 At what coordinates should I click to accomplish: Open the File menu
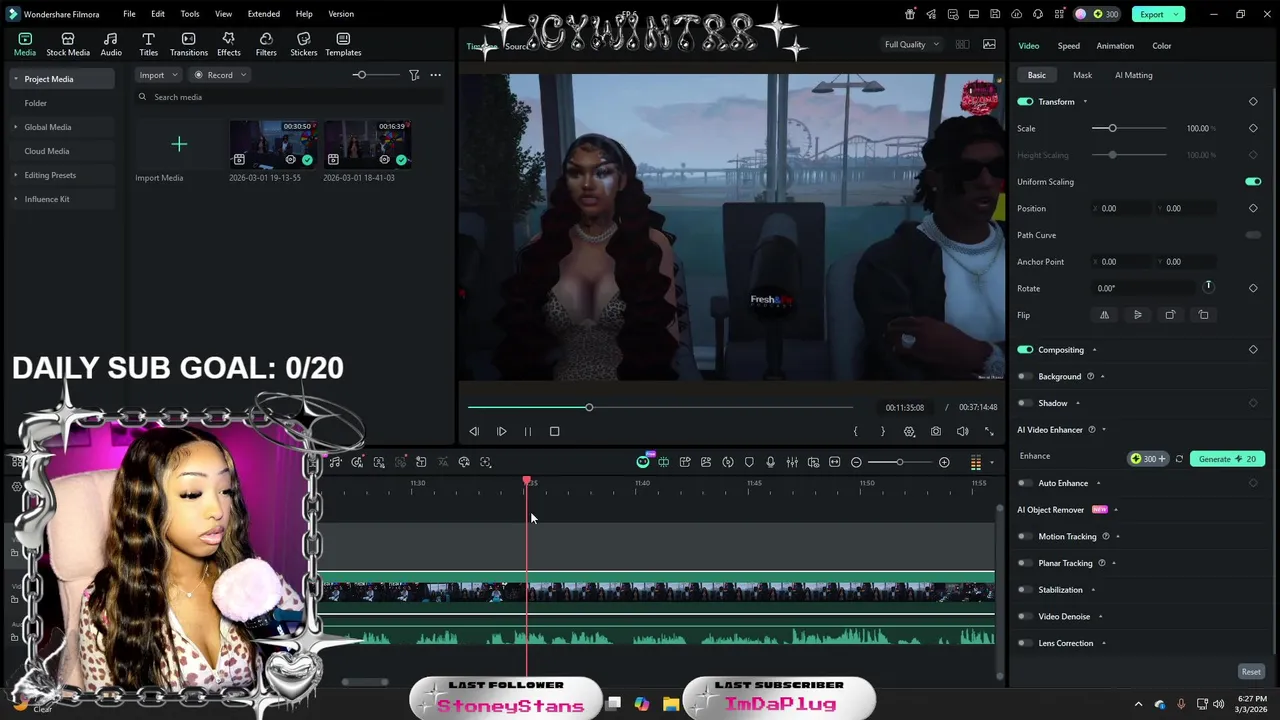129,14
